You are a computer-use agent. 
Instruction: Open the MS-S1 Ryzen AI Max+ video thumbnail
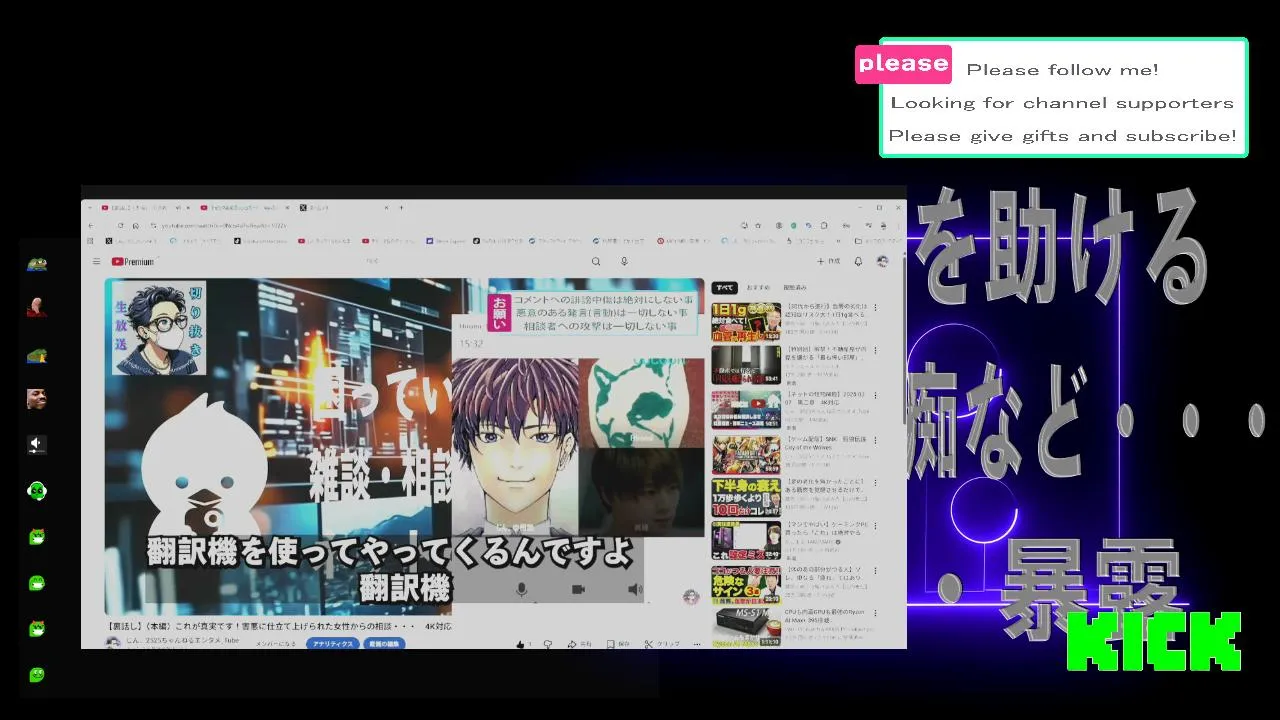click(x=746, y=628)
